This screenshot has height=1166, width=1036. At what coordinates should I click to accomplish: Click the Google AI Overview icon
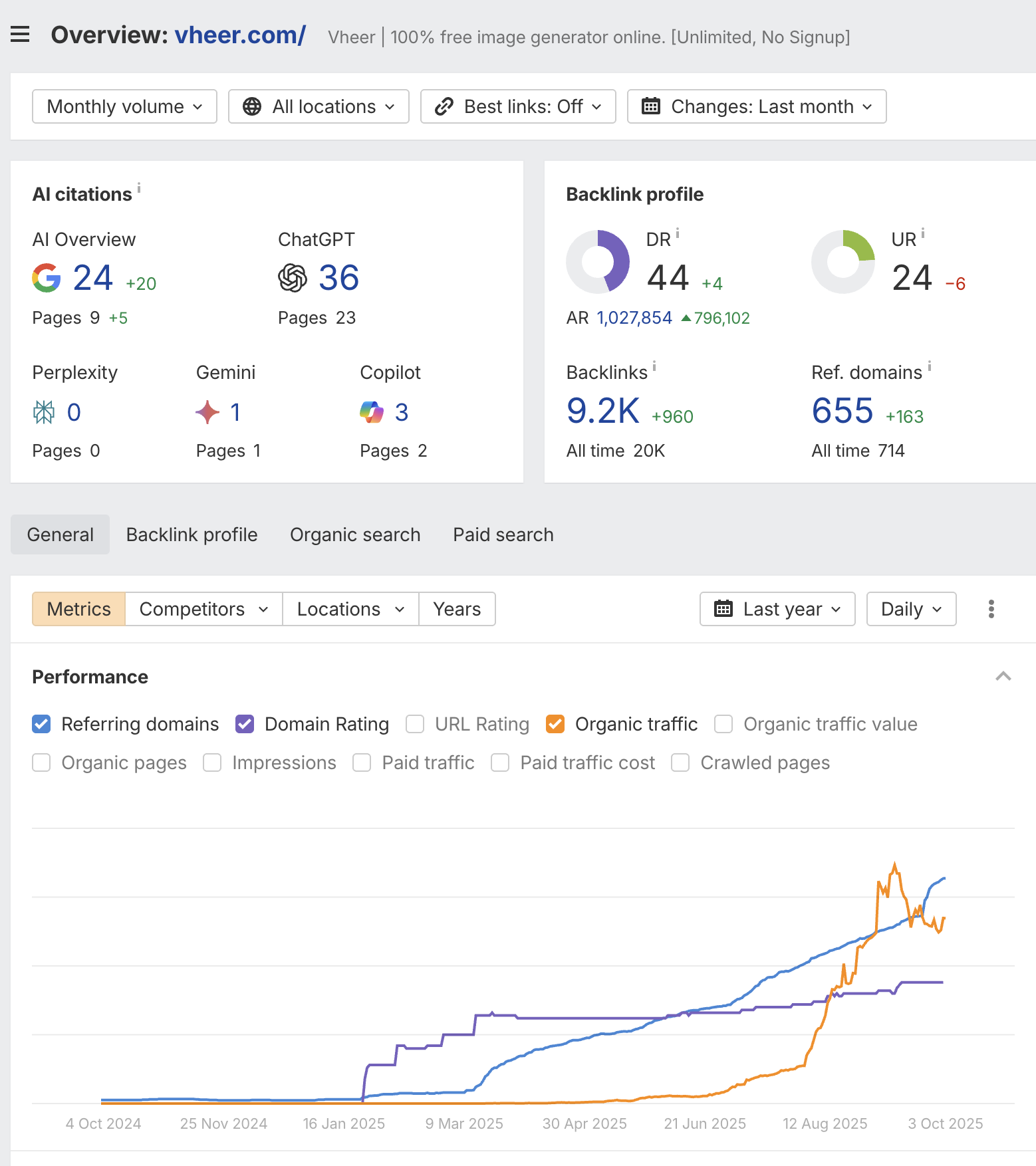point(47,278)
